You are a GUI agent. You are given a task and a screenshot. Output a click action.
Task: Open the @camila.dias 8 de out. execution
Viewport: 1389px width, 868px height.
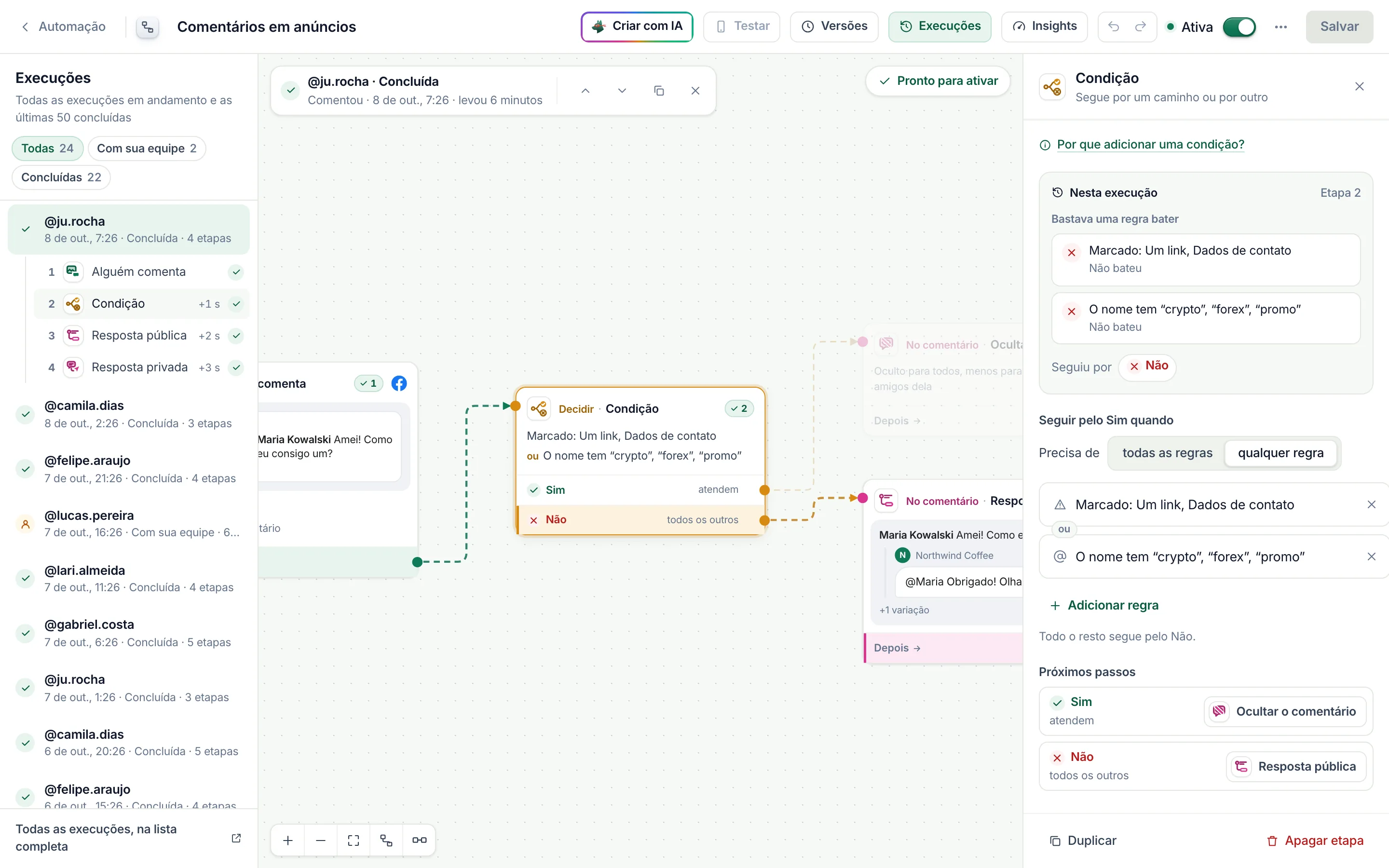[x=129, y=414]
